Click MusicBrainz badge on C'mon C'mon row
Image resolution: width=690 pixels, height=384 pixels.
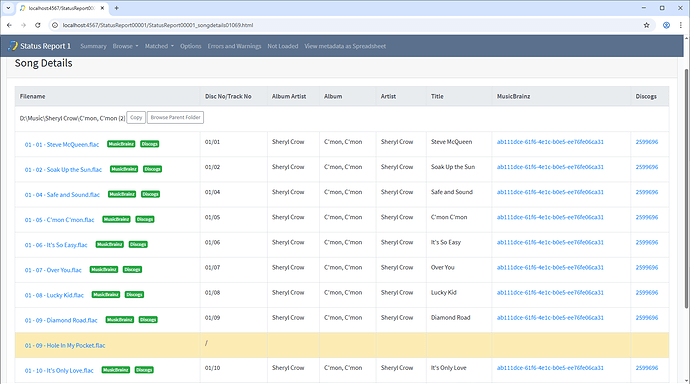(x=116, y=219)
